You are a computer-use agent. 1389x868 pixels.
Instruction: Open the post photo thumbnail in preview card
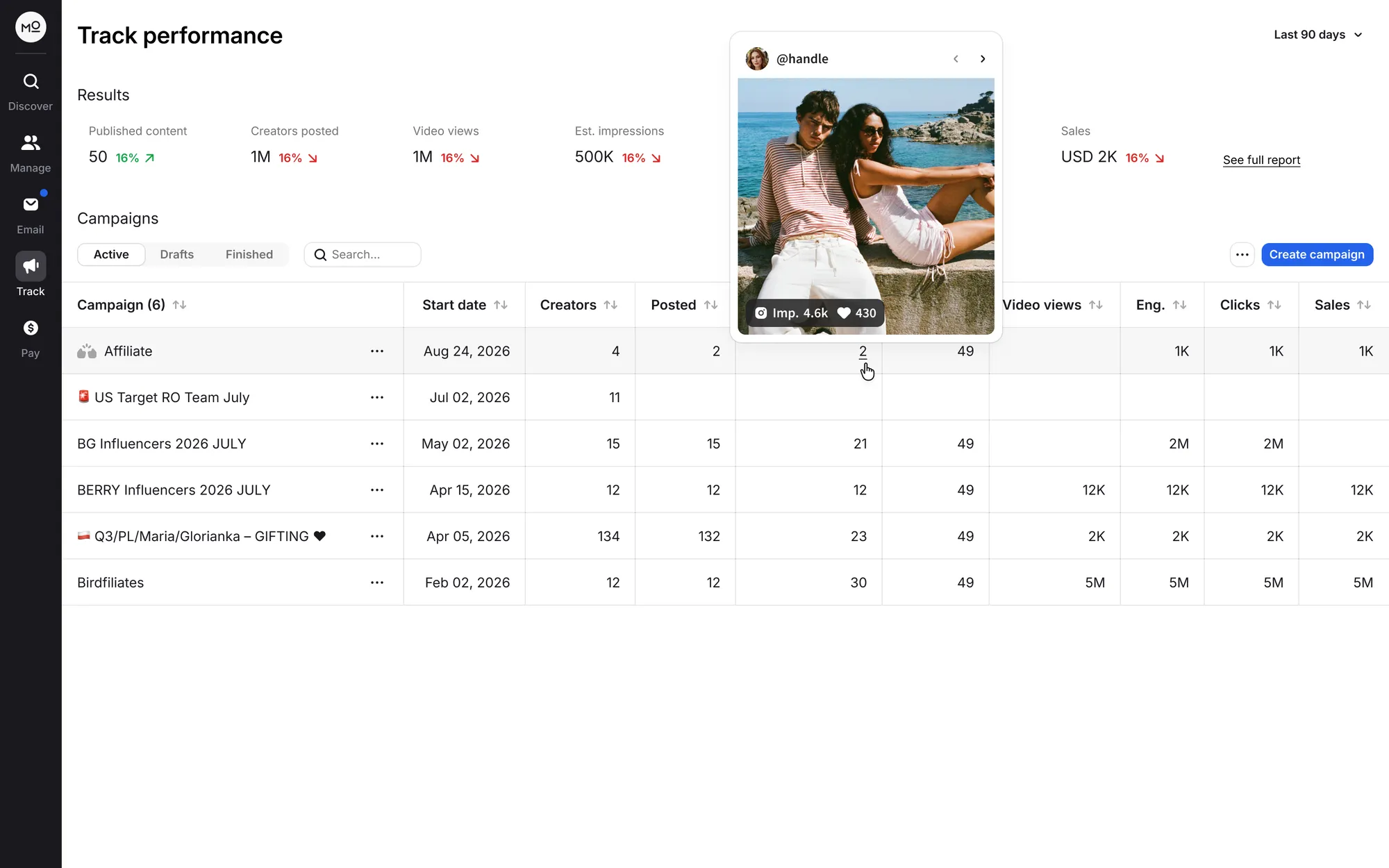pyautogui.click(x=865, y=206)
